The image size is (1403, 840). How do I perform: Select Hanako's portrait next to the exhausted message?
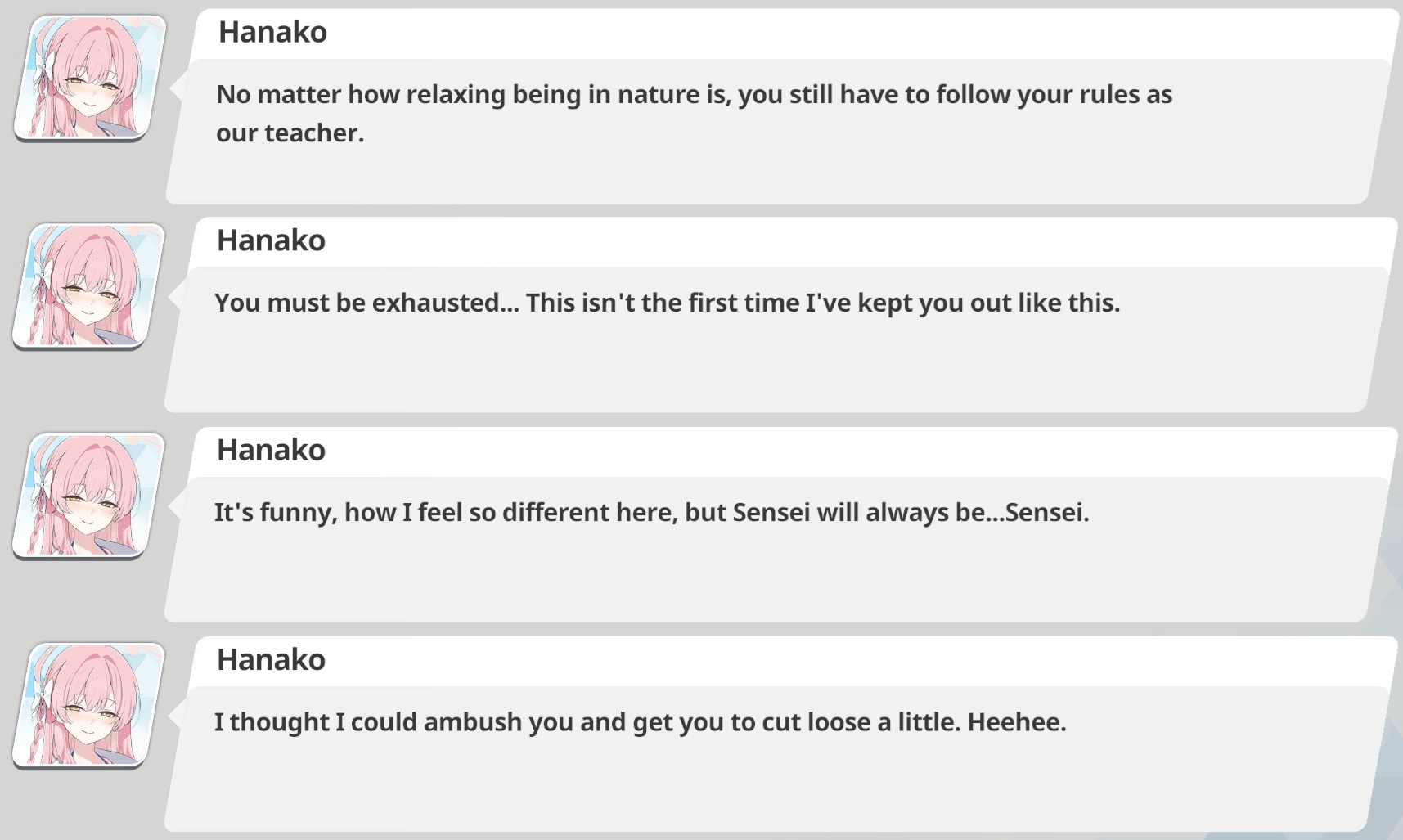(x=88, y=286)
